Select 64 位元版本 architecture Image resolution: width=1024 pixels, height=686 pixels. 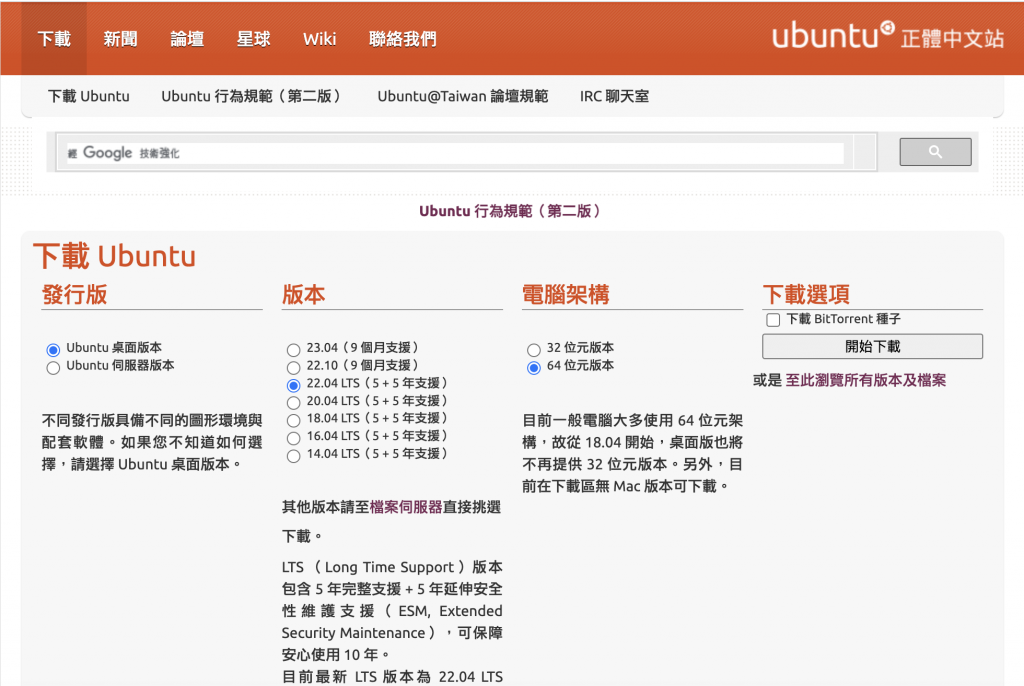(x=534, y=368)
